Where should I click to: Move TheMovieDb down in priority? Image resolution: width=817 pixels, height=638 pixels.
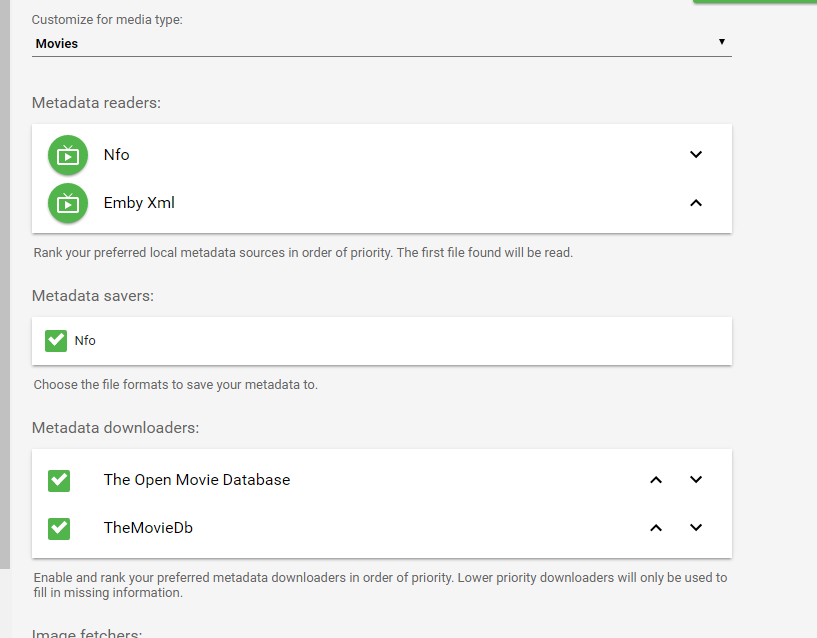[696, 528]
